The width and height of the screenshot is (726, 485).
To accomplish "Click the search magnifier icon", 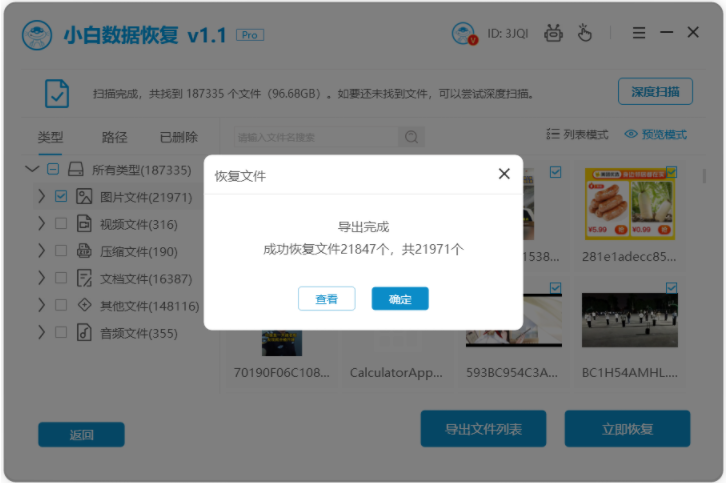I will pos(411,137).
